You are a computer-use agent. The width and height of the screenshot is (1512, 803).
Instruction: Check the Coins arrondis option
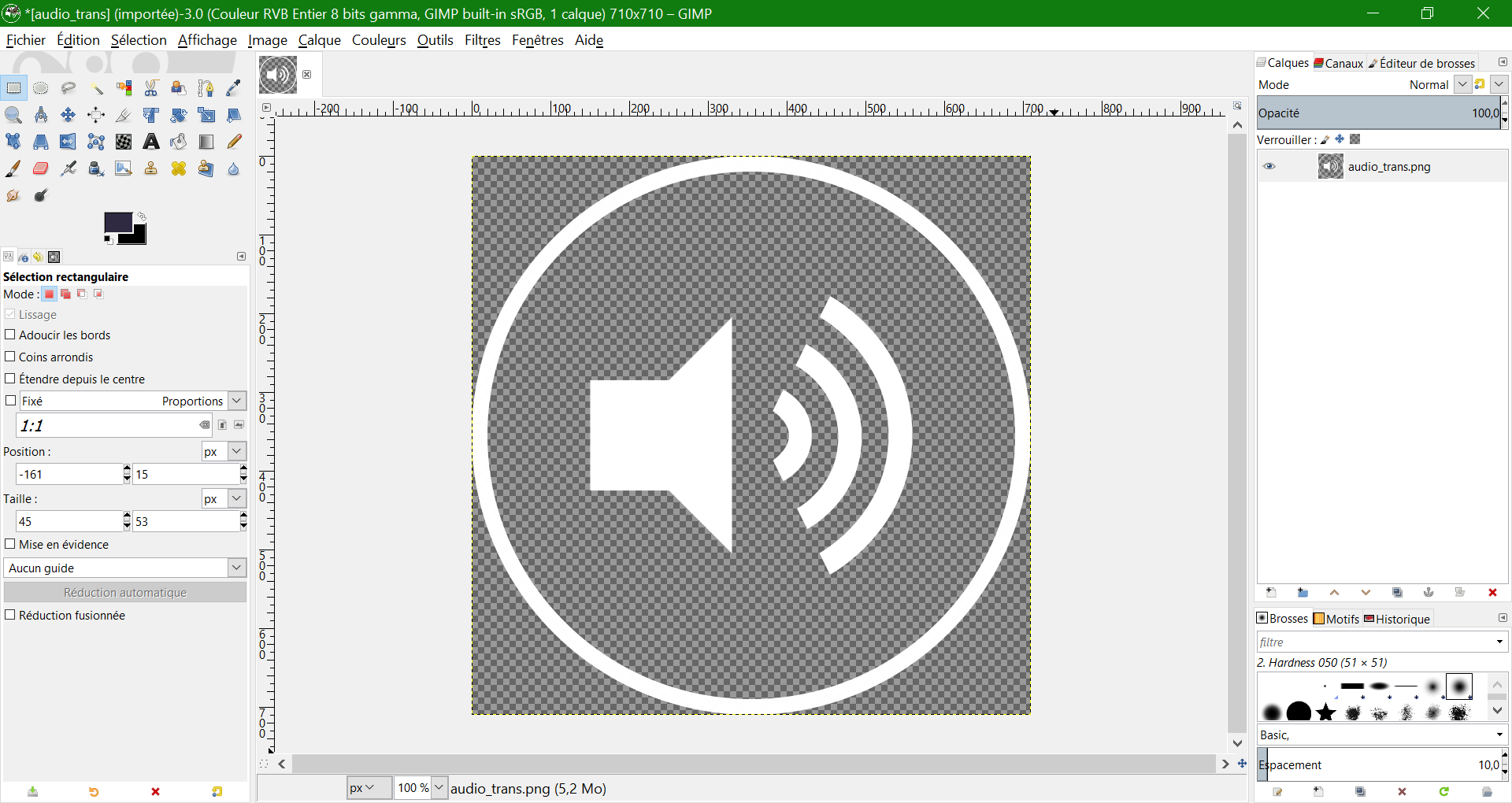10,357
